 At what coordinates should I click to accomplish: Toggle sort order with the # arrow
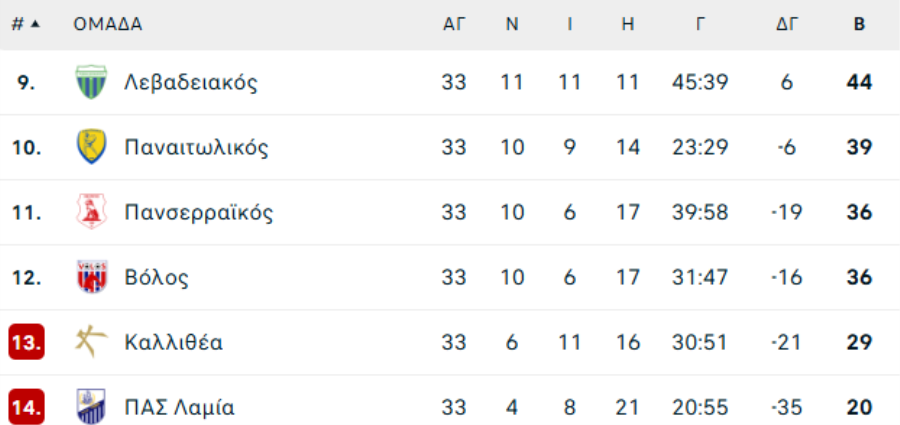(x=35, y=24)
